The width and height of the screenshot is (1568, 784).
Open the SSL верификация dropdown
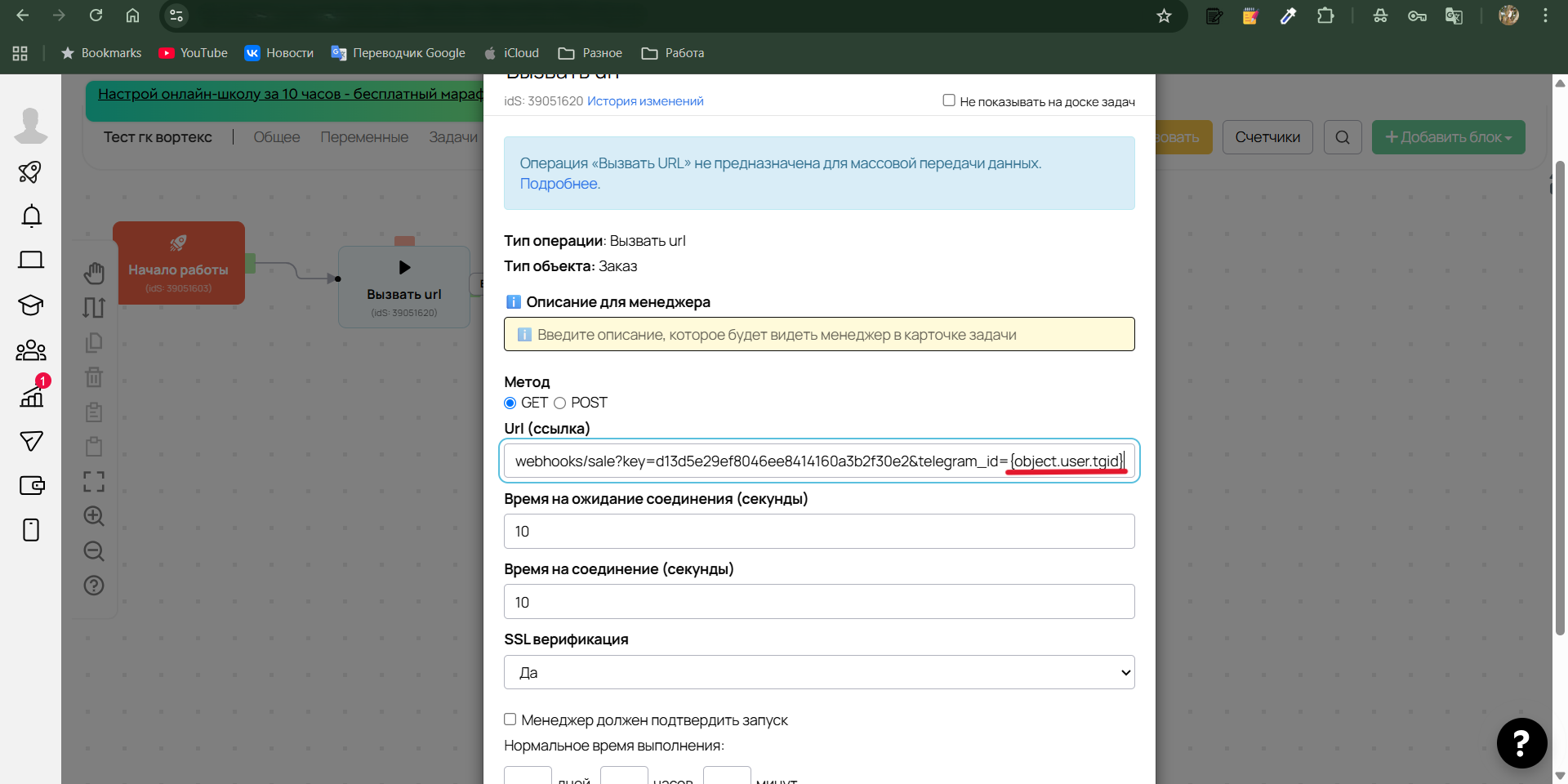click(819, 671)
